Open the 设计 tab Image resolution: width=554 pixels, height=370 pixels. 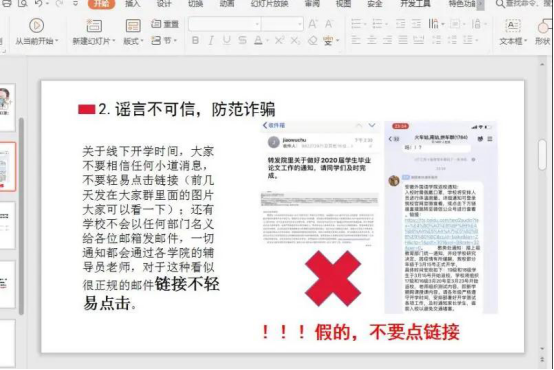164,4
